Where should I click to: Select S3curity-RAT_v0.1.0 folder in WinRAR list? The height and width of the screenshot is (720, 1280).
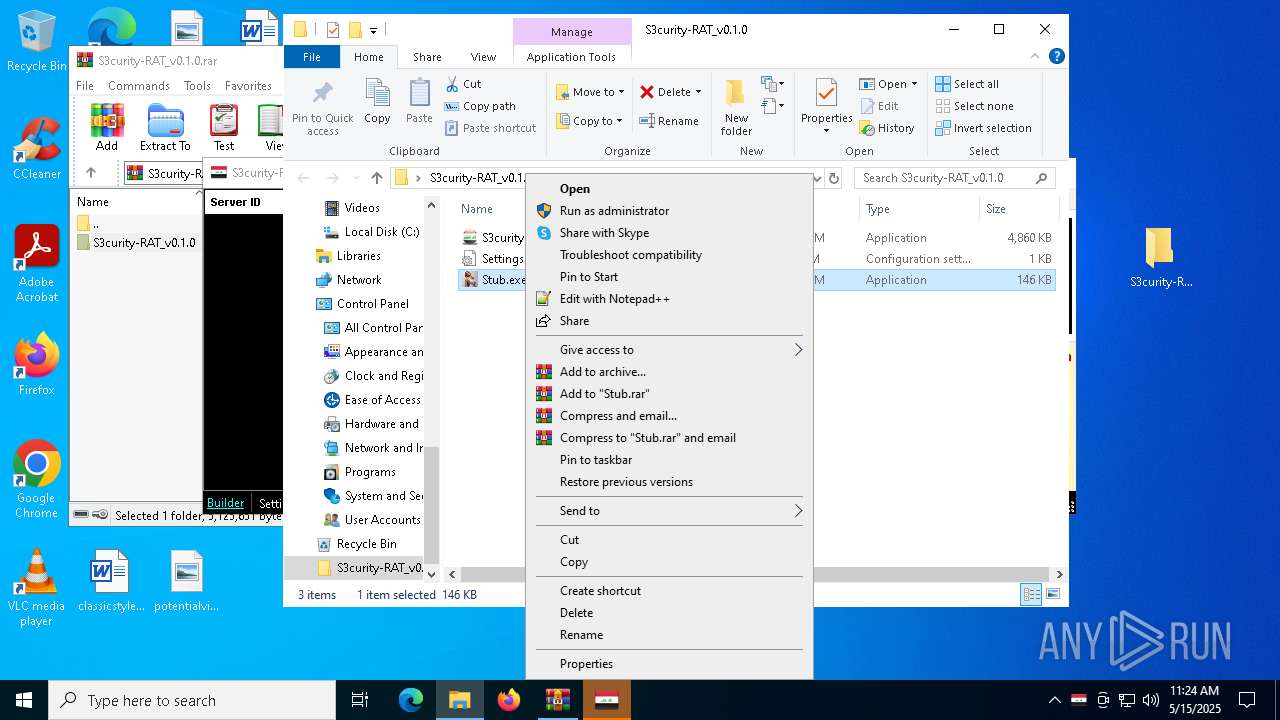pos(135,243)
